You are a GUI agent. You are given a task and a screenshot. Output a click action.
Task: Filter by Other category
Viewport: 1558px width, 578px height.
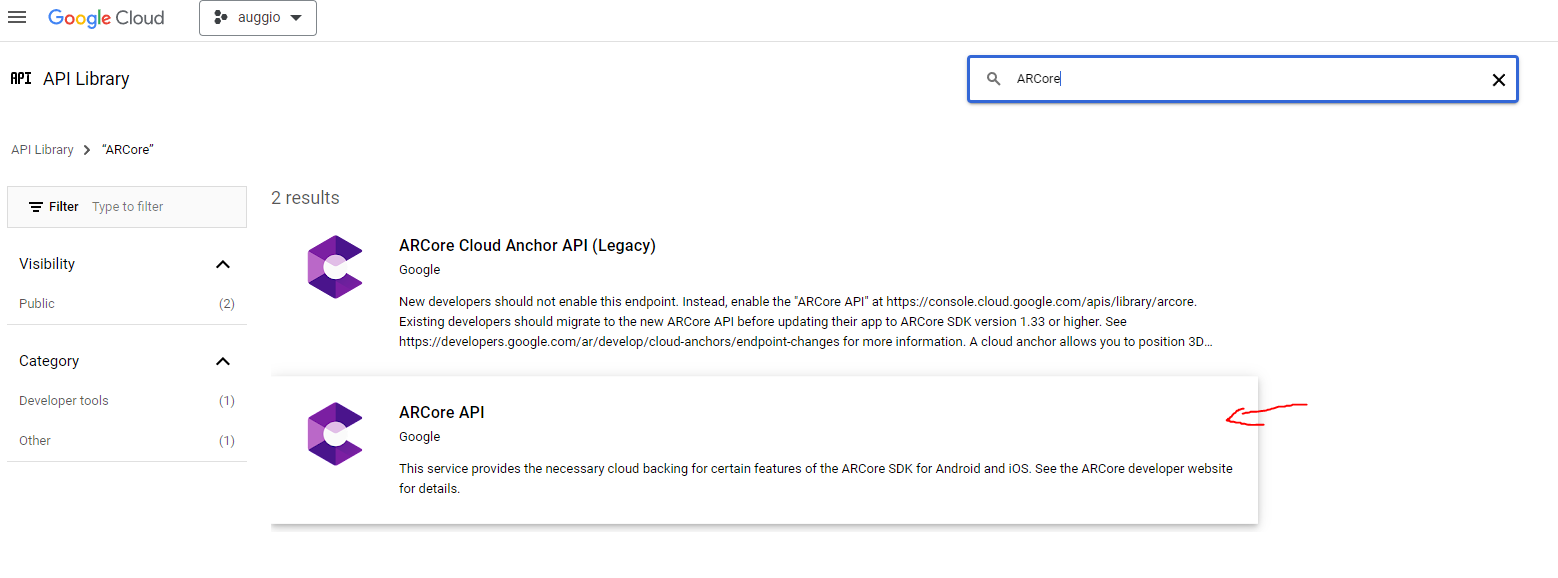(x=35, y=440)
